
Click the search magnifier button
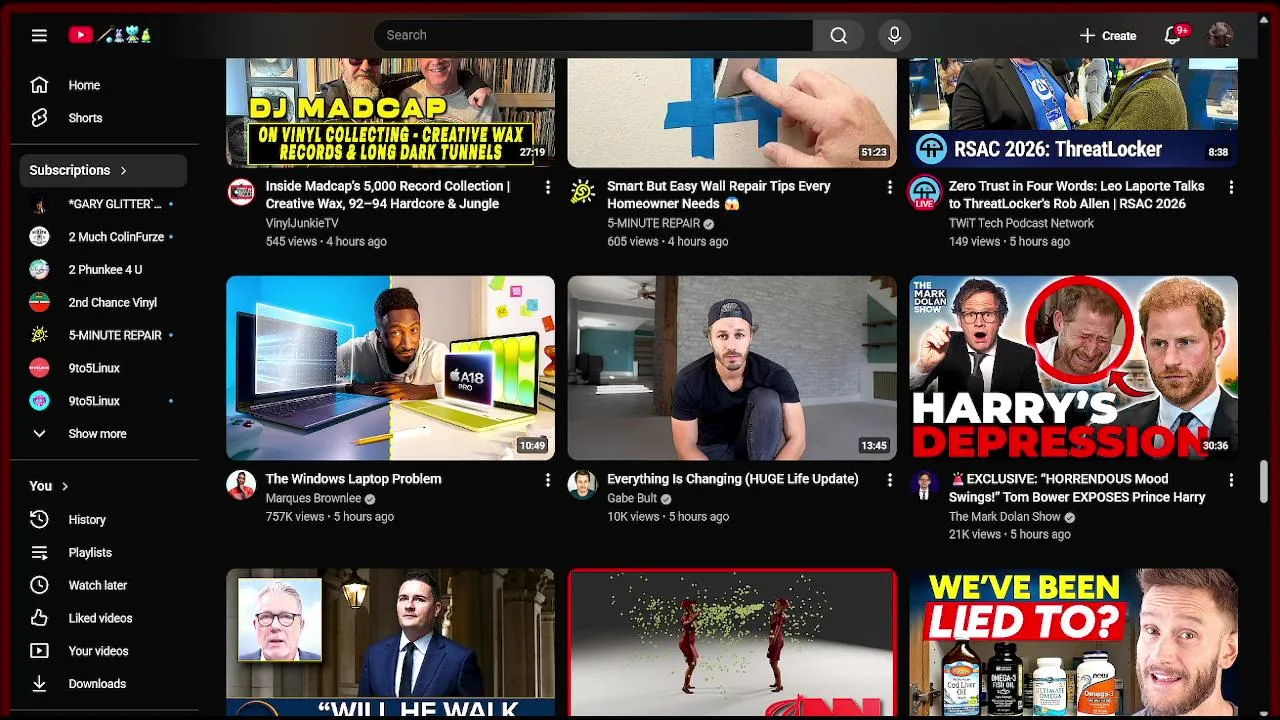[838, 35]
